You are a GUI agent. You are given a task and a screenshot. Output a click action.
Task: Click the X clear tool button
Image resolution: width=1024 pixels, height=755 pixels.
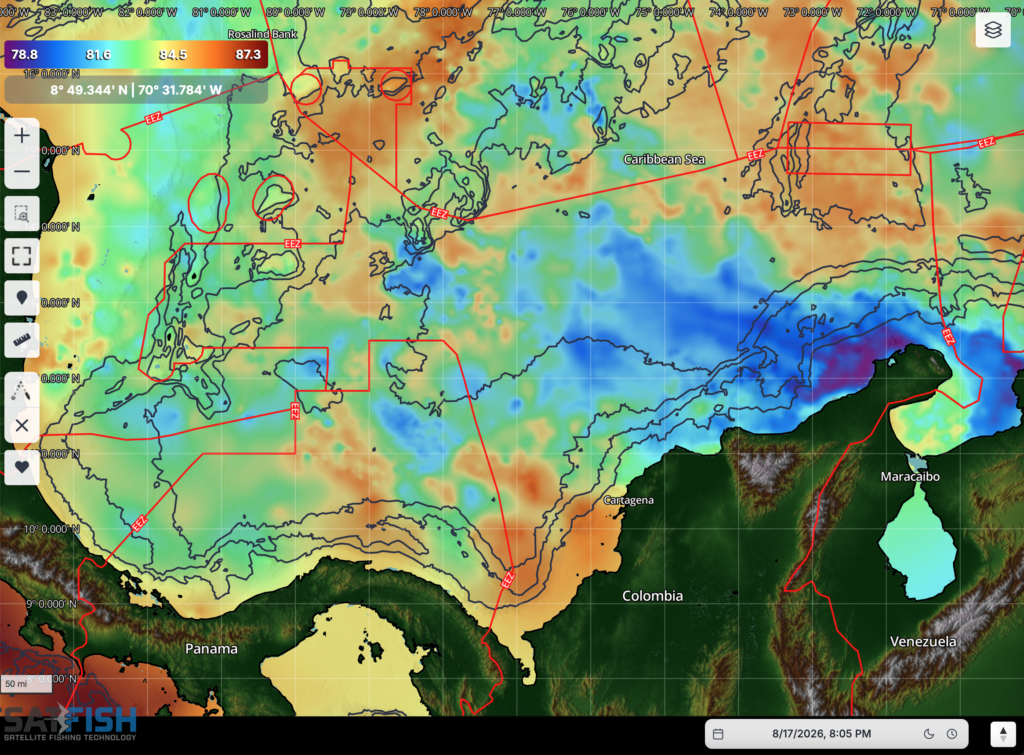pos(22,426)
